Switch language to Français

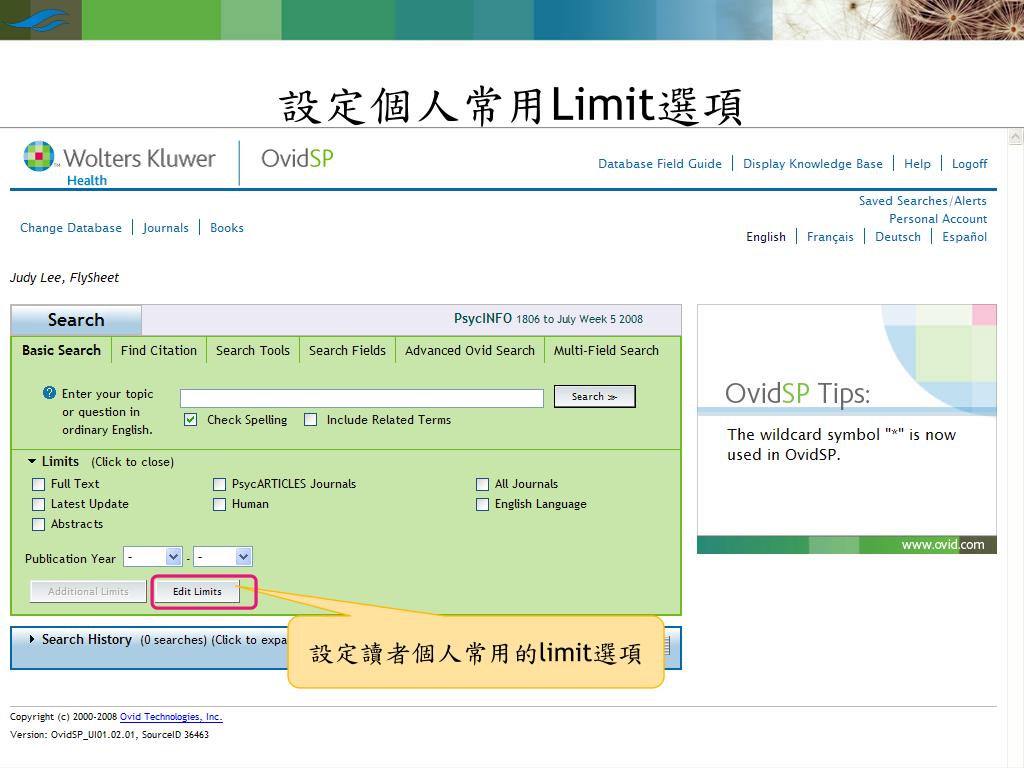(830, 236)
